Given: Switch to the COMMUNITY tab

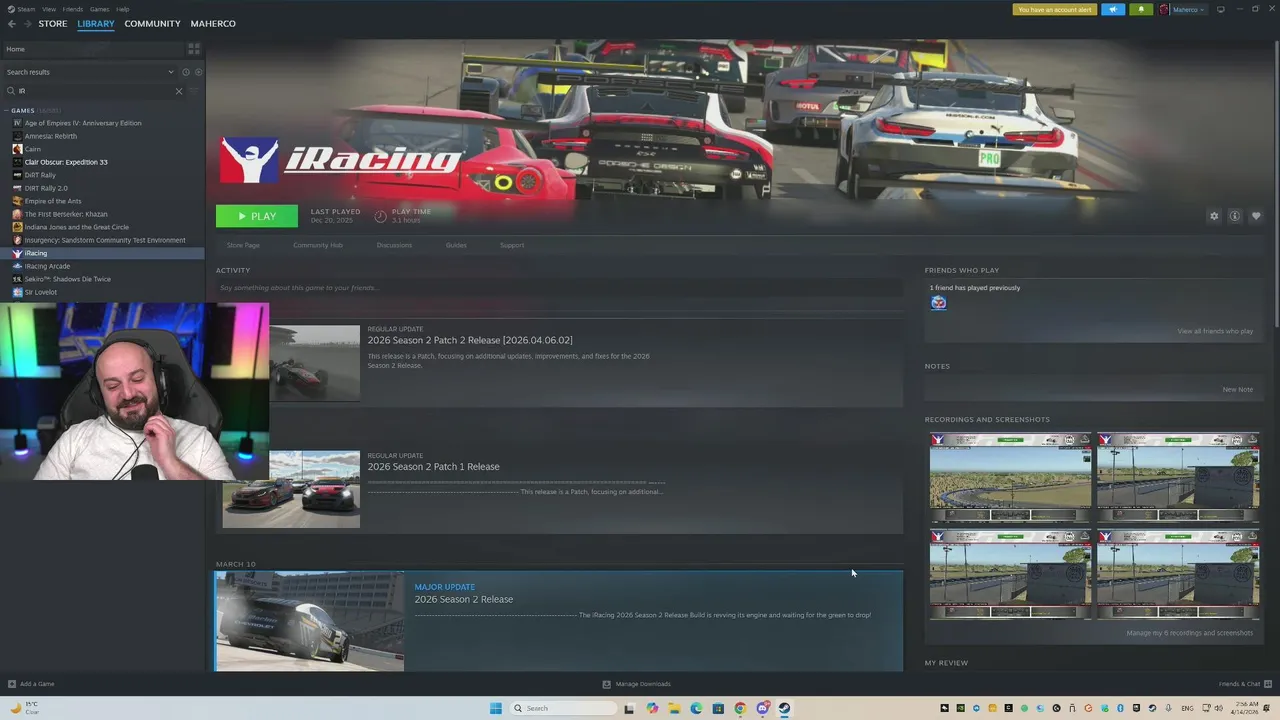Looking at the screenshot, I should click(152, 24).
